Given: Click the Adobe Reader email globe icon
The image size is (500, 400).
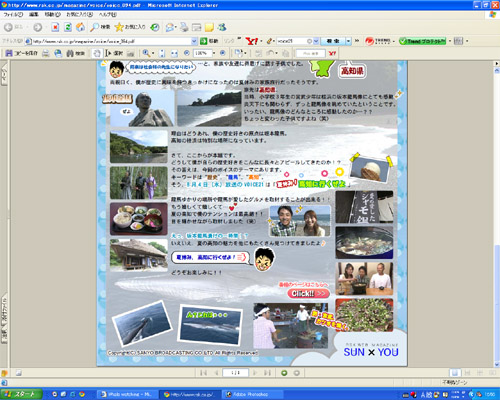Looking at the screenshot, I should click(58, 53).
